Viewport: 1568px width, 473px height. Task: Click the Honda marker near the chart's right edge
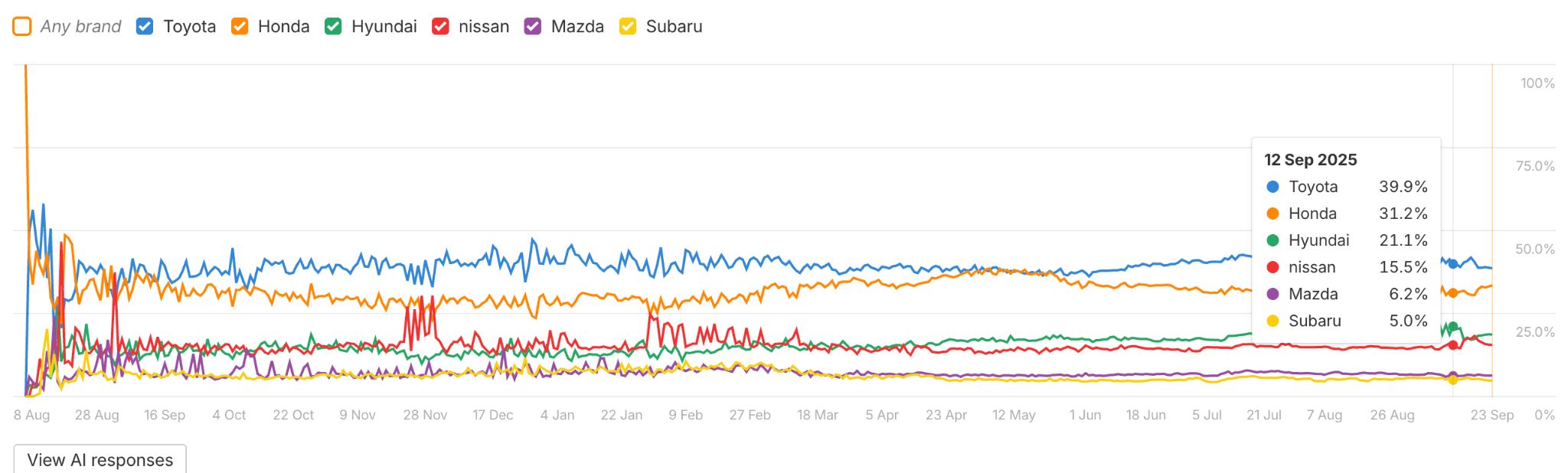(x=1451, y=292)
